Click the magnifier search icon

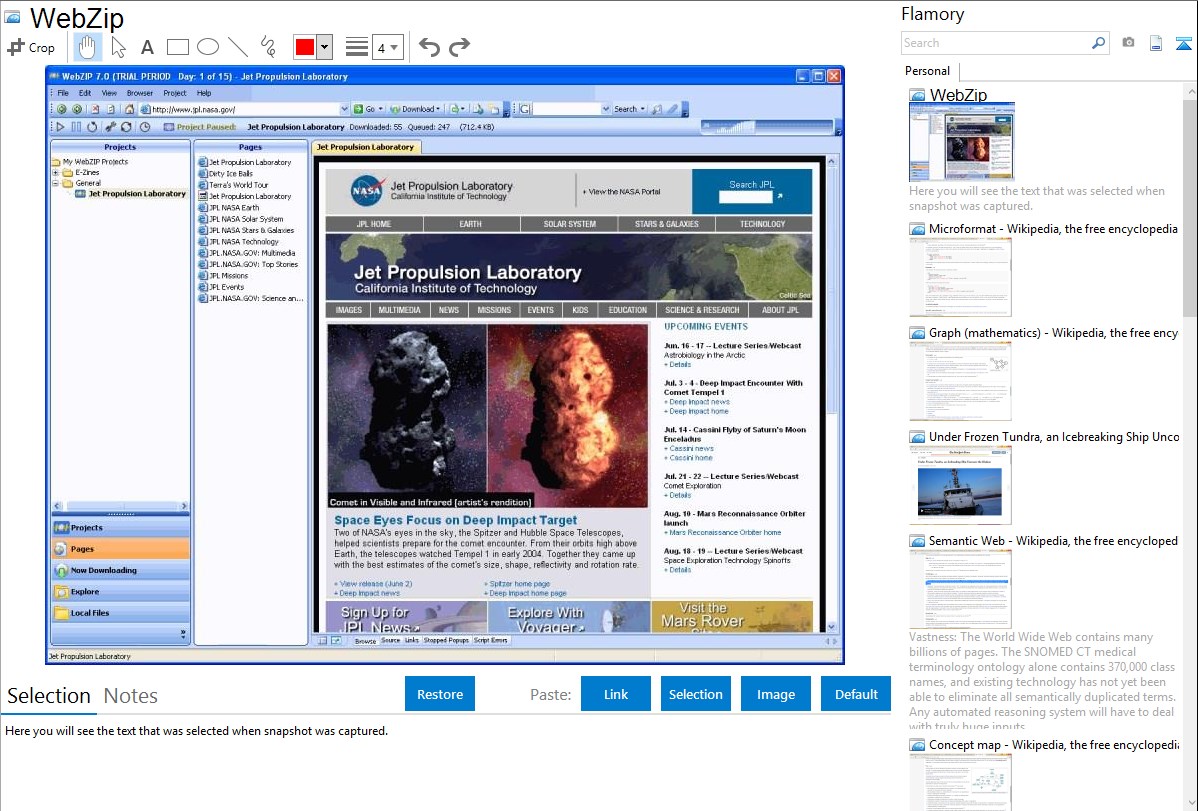click(1099, 43)
